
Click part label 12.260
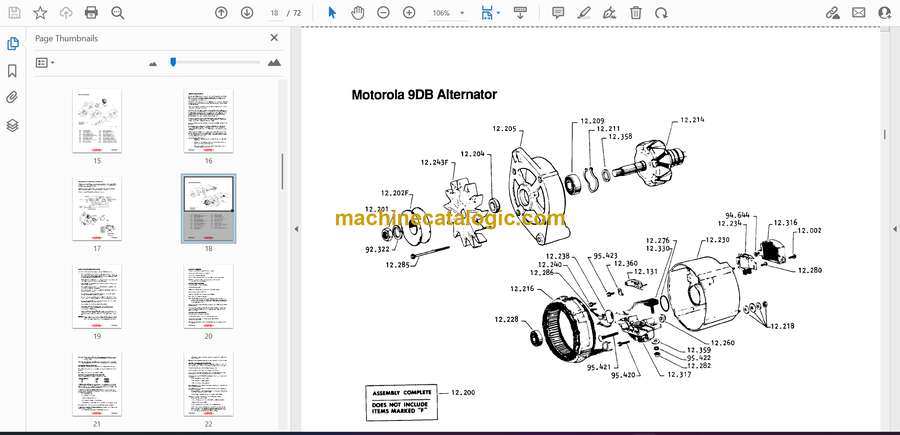pyautogui.click(x=722, y=343)
